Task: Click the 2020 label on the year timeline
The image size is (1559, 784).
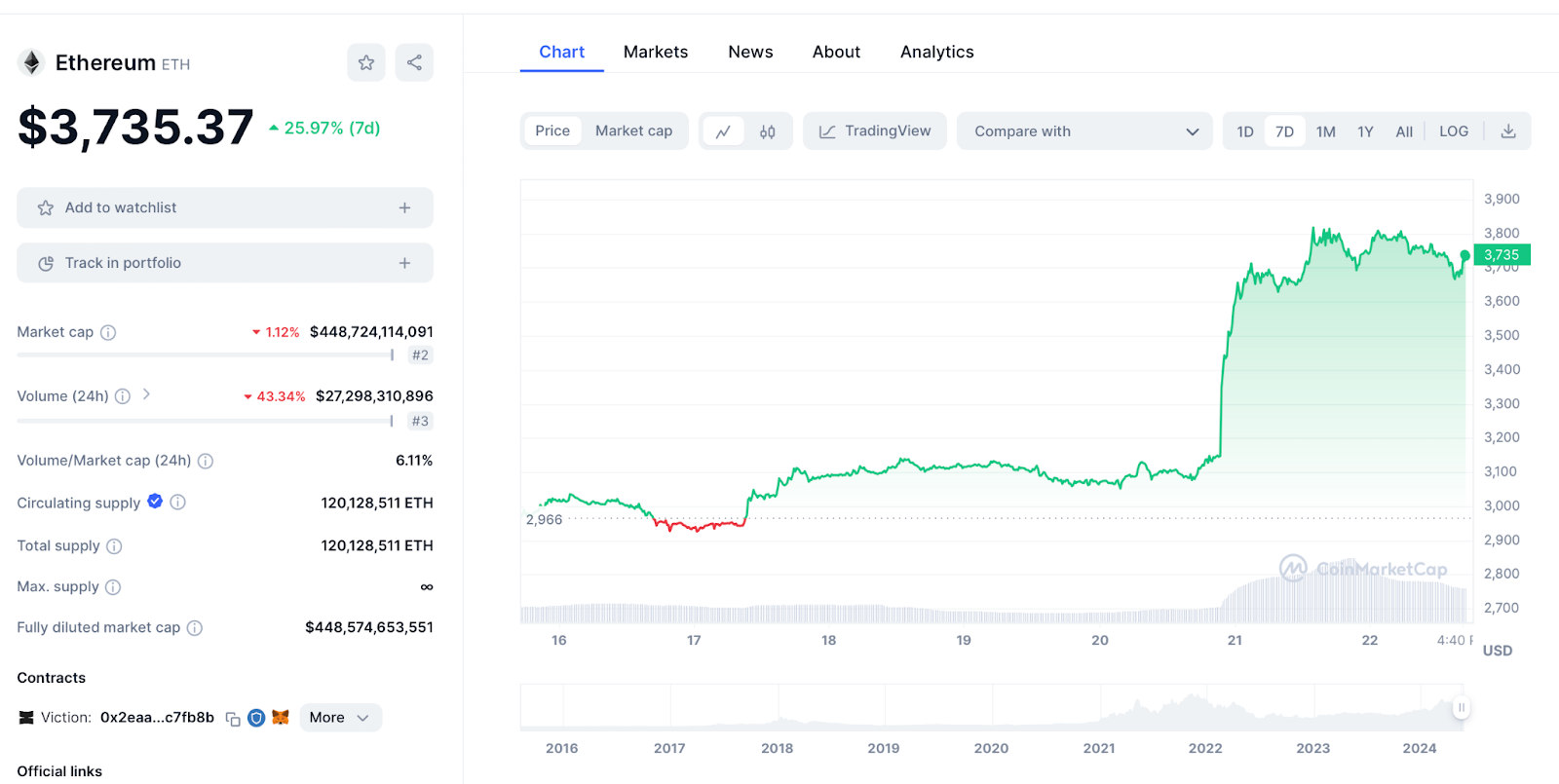Action: (991, 748)
